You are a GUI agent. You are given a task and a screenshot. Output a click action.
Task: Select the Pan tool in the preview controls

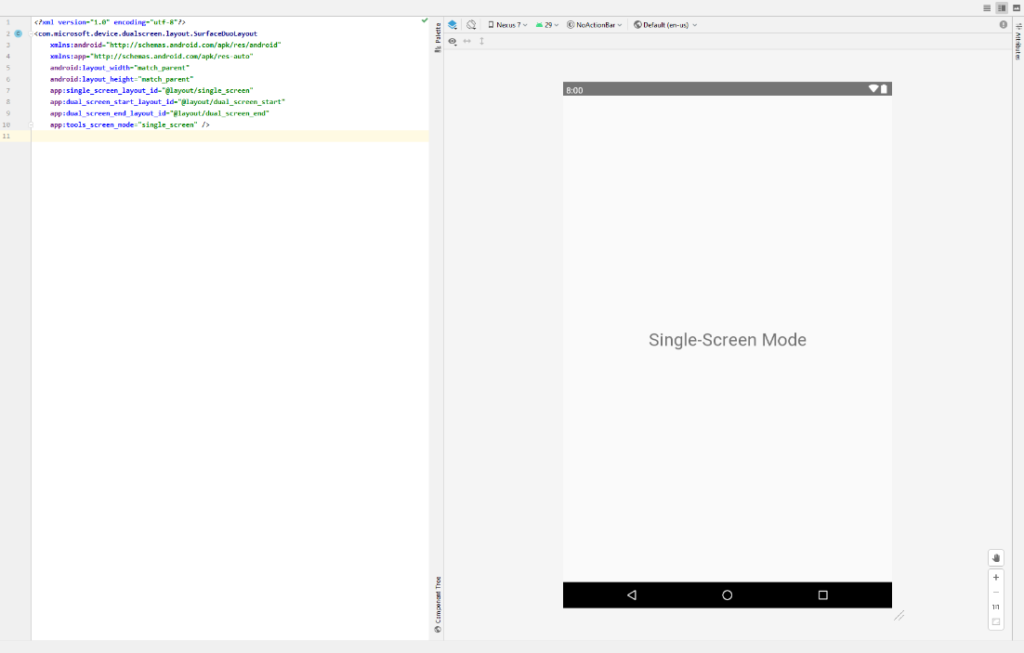[x=996, y=557]
